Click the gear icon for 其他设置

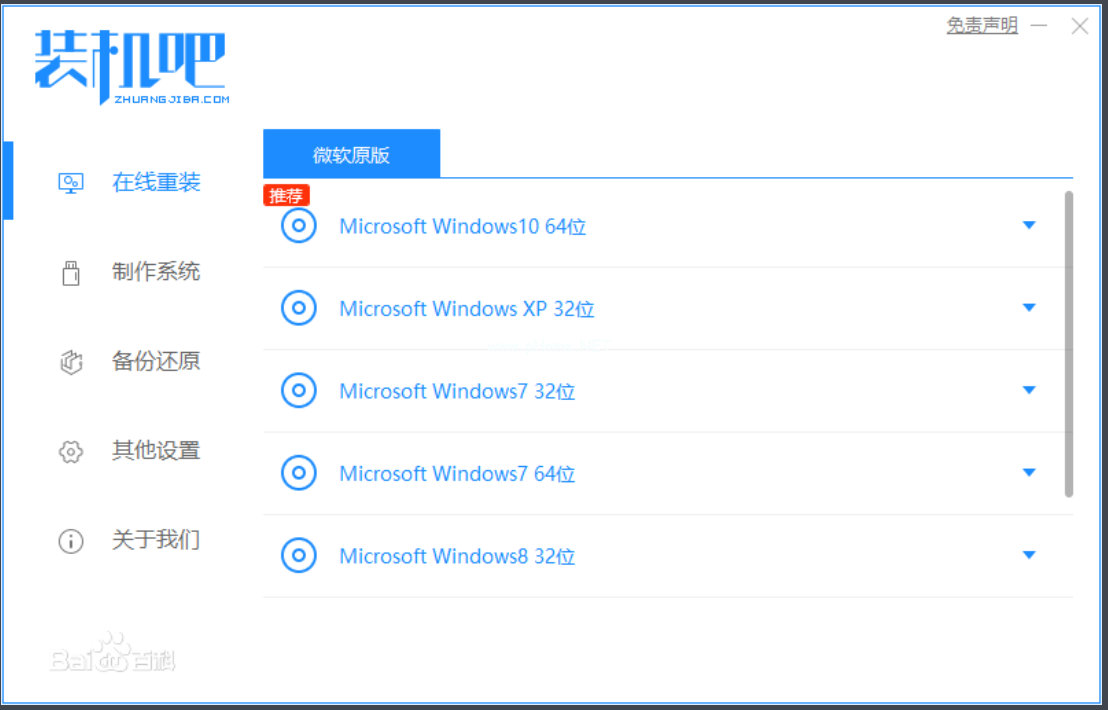click(x=70, y=452)
